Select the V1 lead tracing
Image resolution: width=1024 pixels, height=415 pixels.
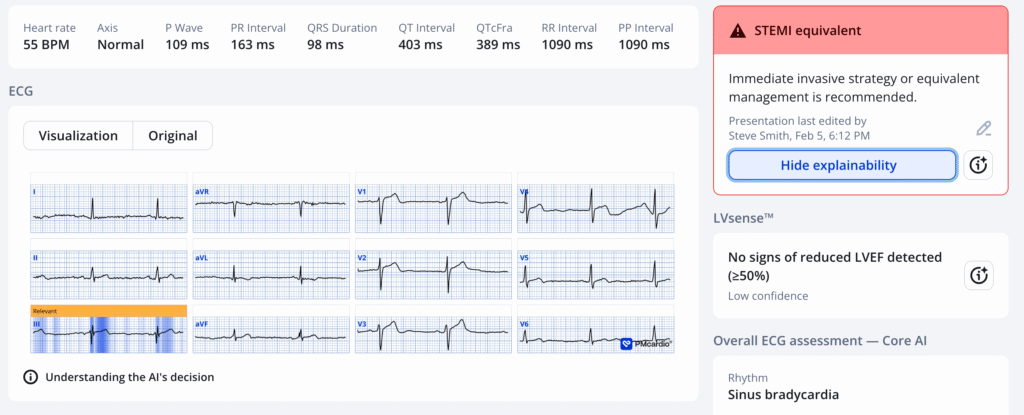click(x=433, y=206)
